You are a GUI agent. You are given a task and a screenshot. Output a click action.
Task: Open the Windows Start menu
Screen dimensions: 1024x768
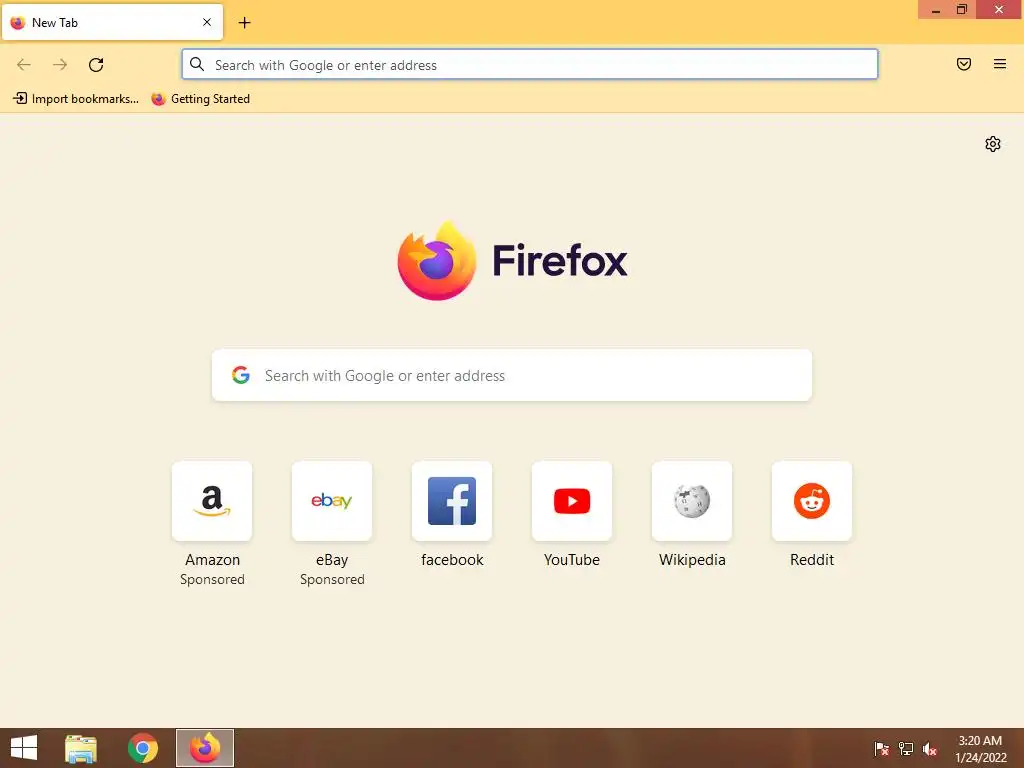point(24,748)
